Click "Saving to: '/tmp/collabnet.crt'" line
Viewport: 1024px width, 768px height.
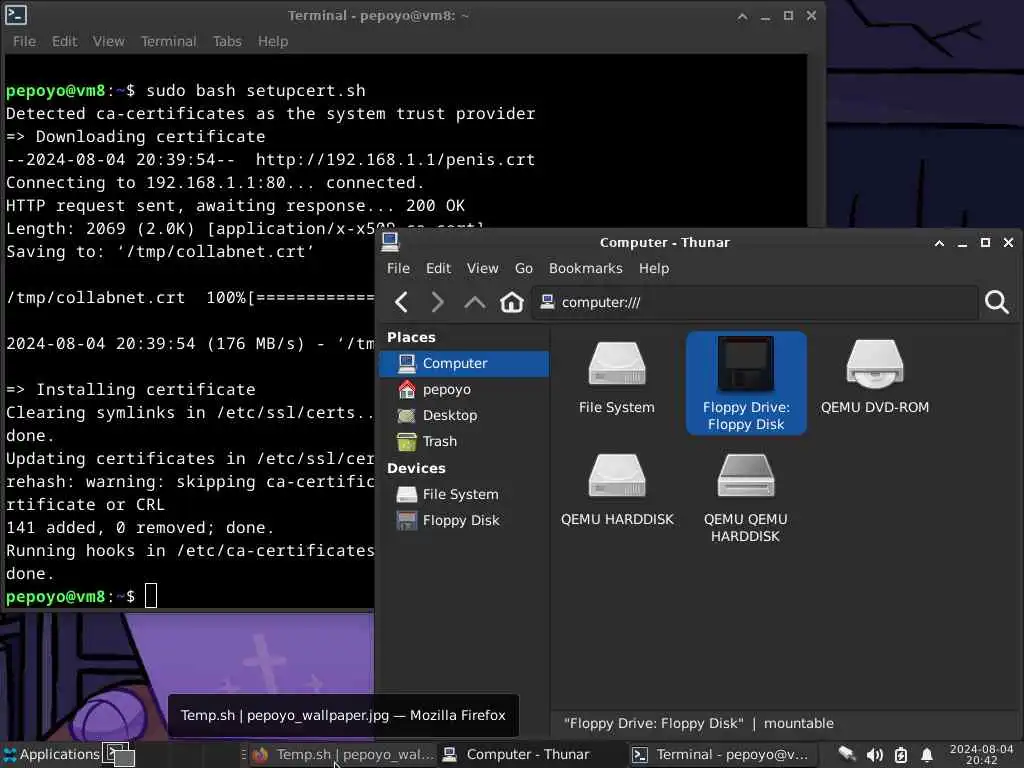[x=160, y=252]
